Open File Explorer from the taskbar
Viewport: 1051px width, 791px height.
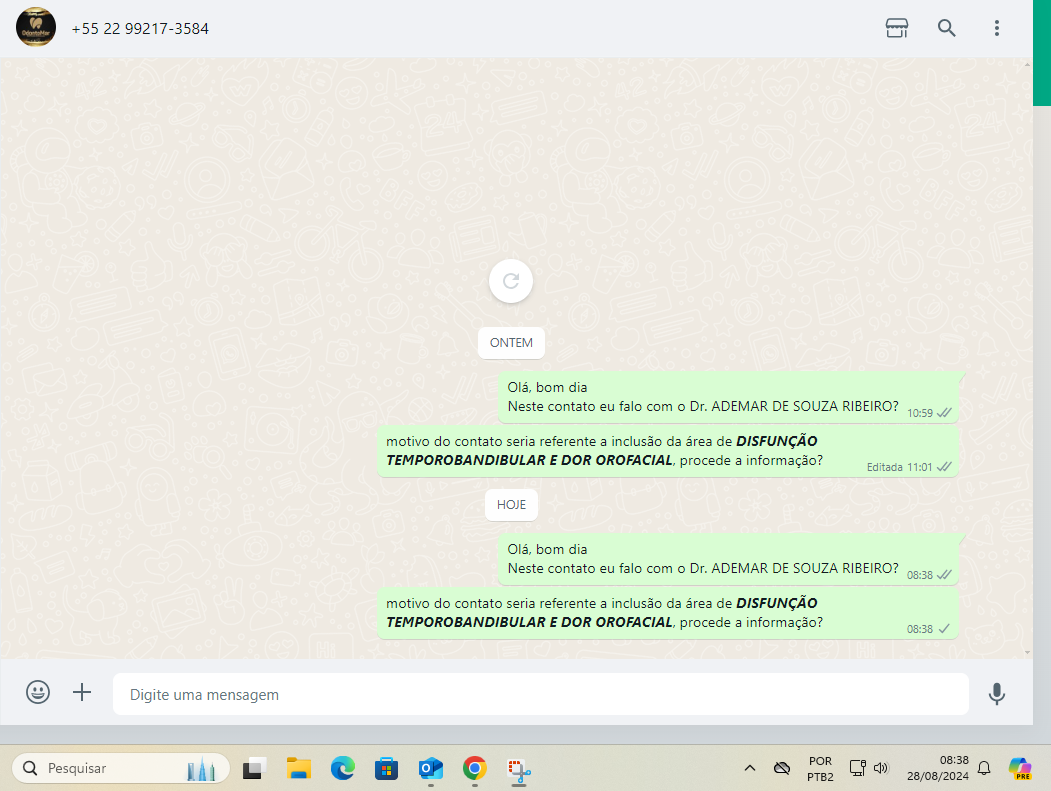coord(299,768)
